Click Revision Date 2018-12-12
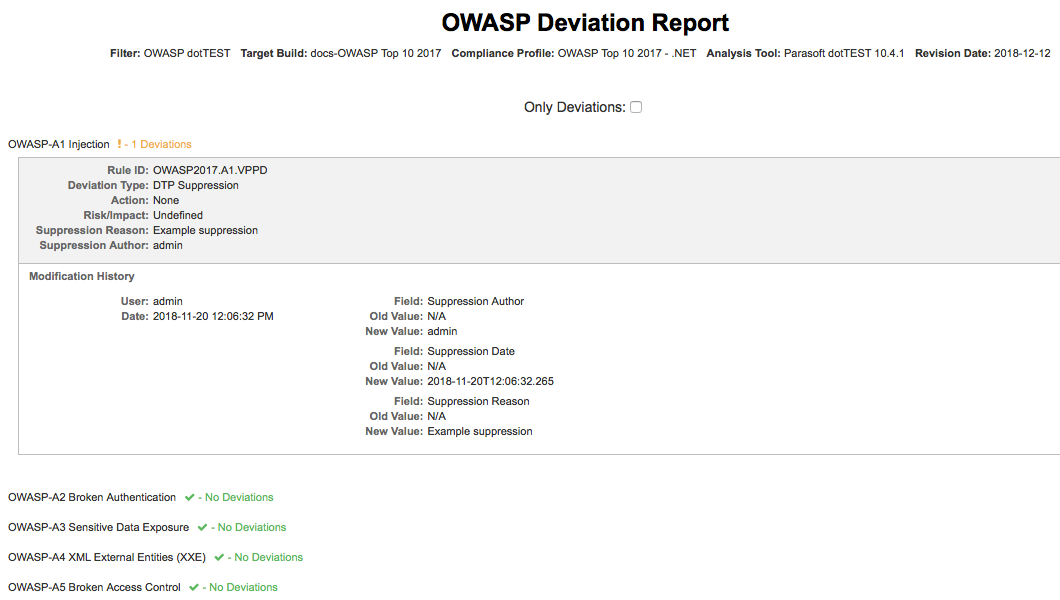The image size is (1060, 600). click(1022, 53)
